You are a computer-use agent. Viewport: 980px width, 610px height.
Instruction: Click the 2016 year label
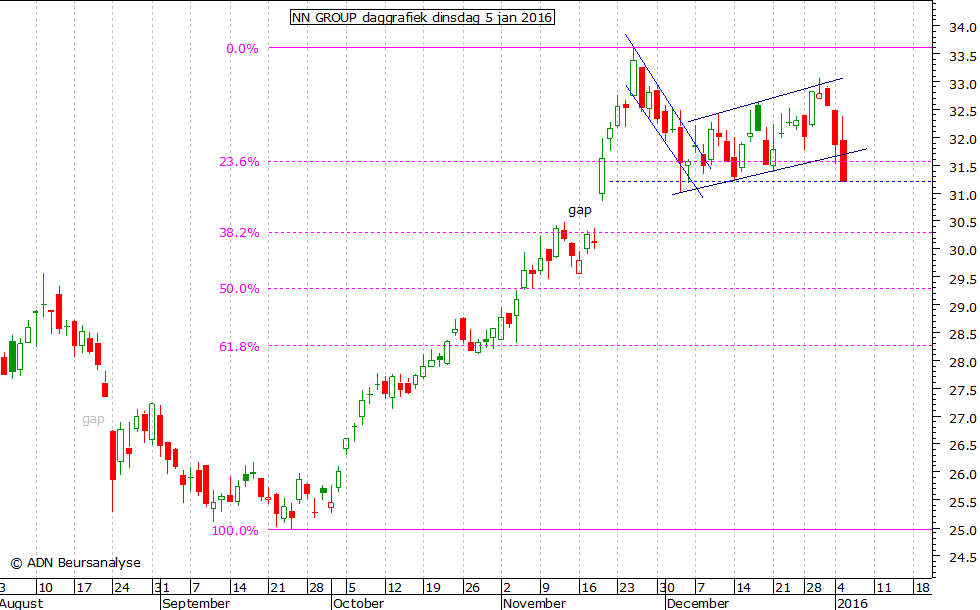click(x=852, y=603)
